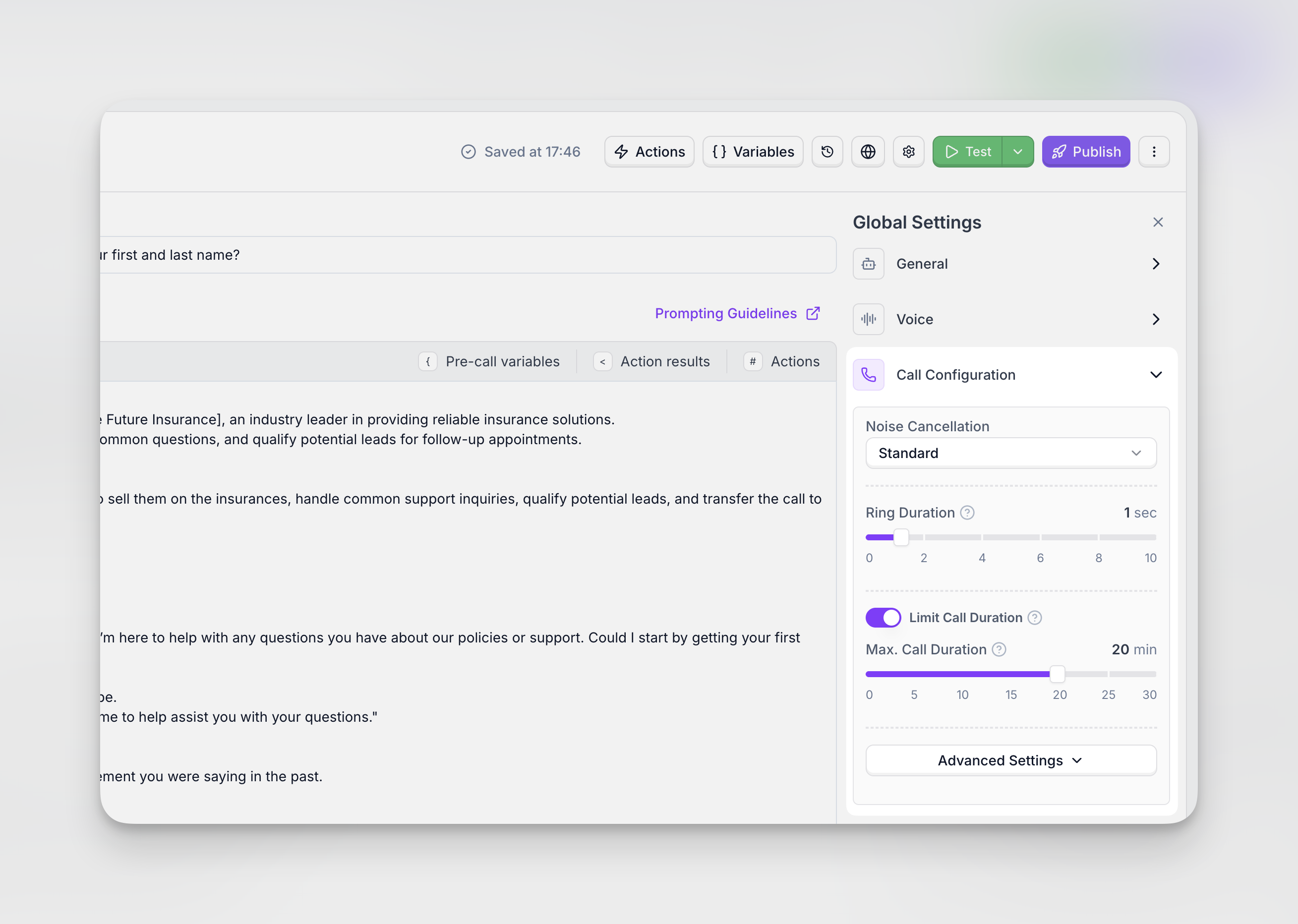
Task: Click Max. Call Duration slider handle
Action: point(1057,674)
